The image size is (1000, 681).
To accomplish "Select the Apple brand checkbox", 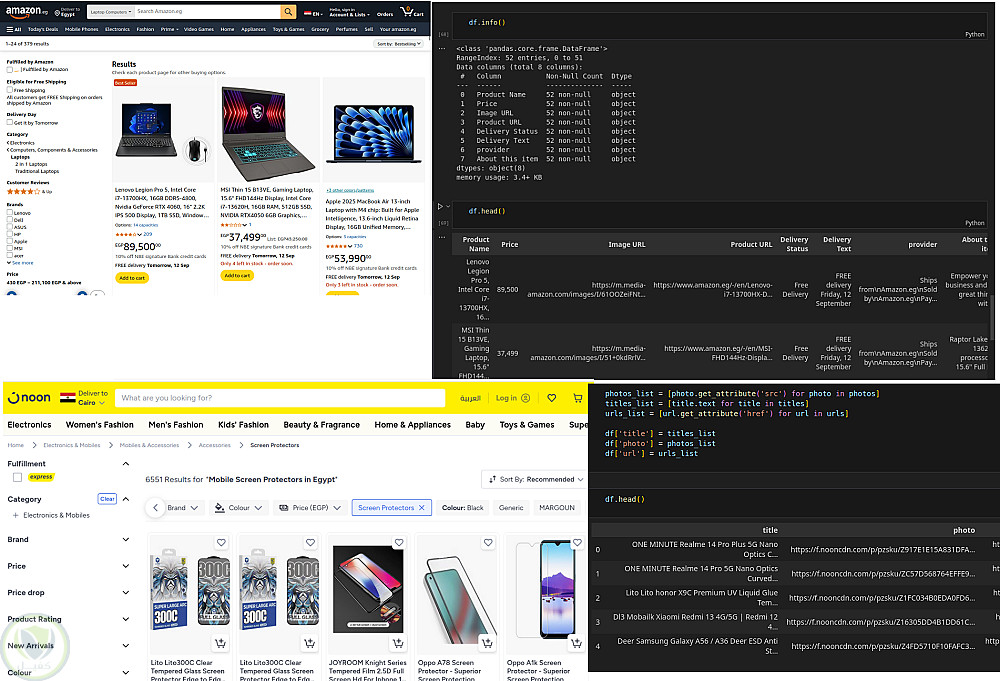I will coord(10,242).
